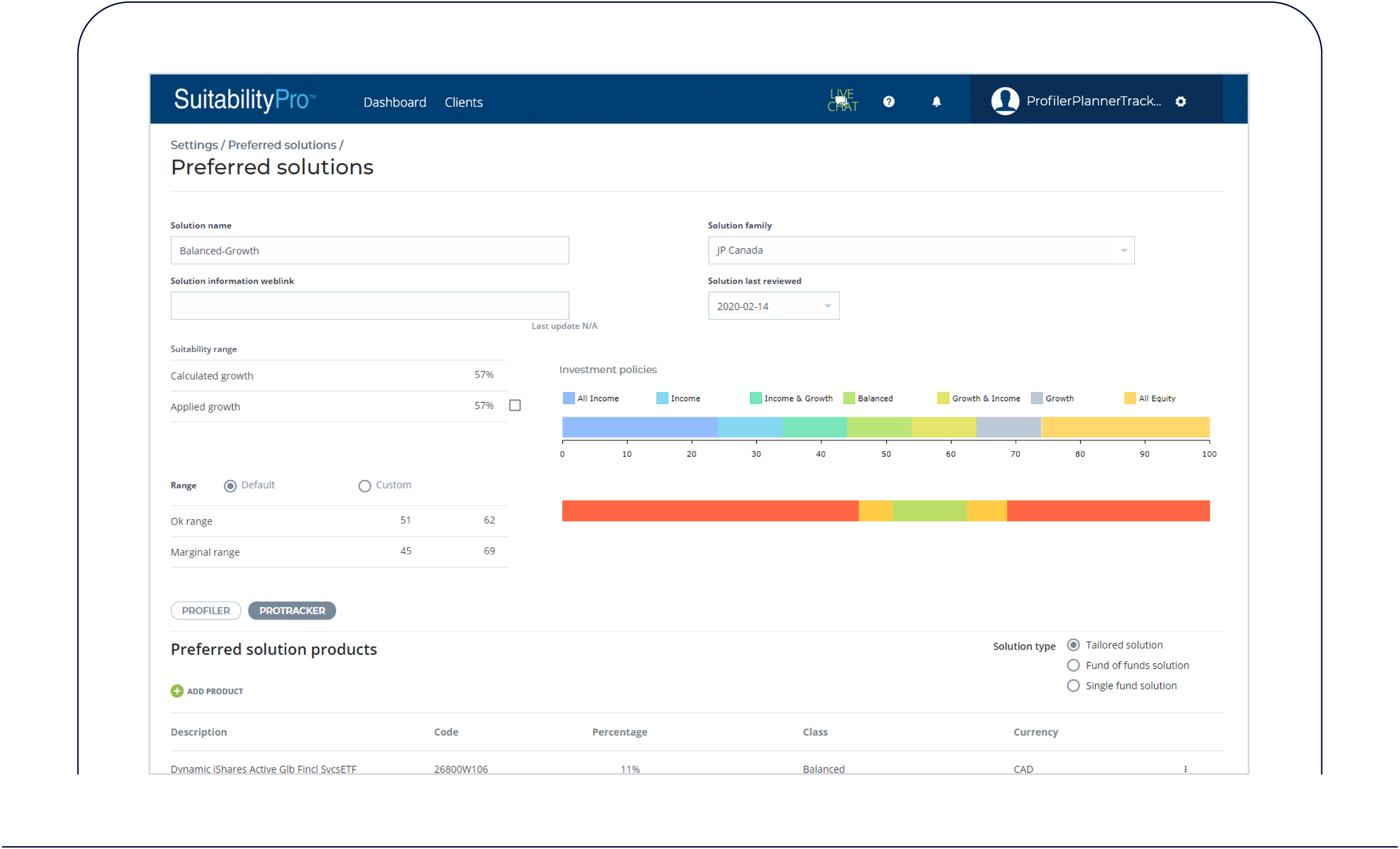Image resolution: width=1400 pixels, height=849 pixels.
Task: Click the Preferred solutions breadcrumb link
Action: [x=282, y=145]
